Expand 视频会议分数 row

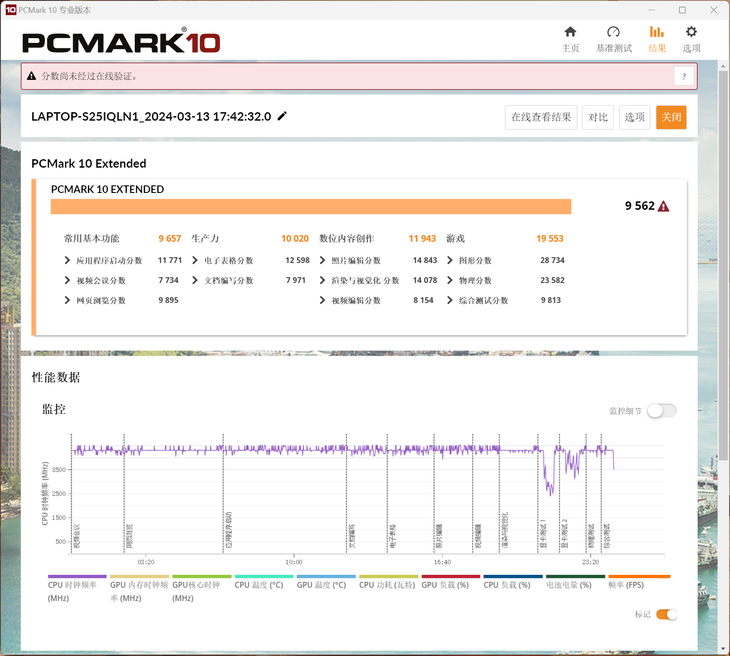pyautogui.click(x=67, y=280)
